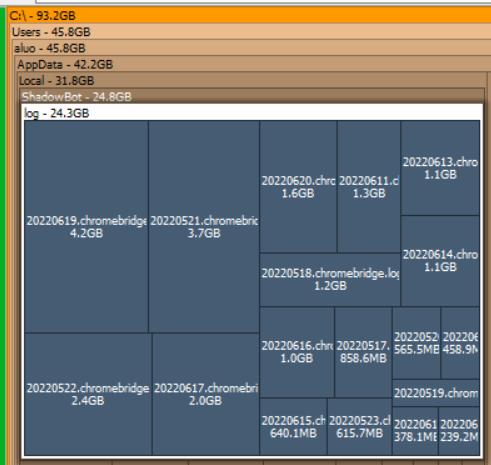Screen dimensions: 491x465
Task: Click the 20220617 chromebridge 2.0GB block
Action: pyautogui.click(x=206, y=394)
